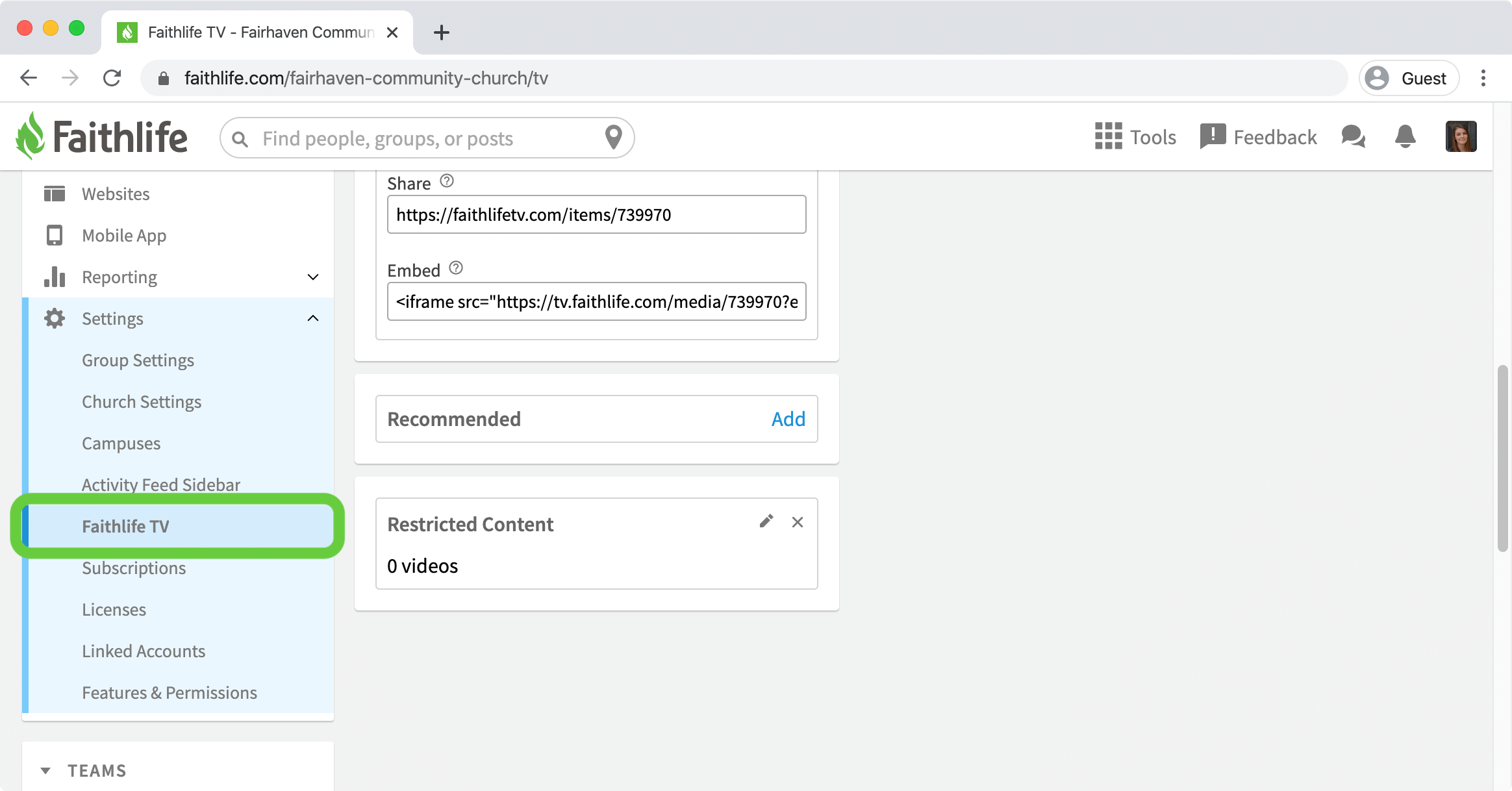Open Campuses settings
The image size is (1512, 791).
pyautogui.click(x=121, y=443)
